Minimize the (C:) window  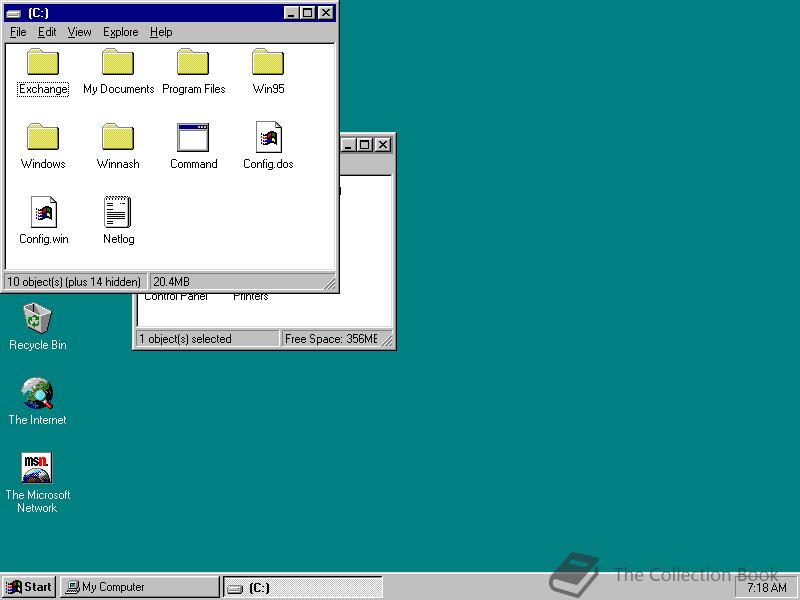click(291, 13)
